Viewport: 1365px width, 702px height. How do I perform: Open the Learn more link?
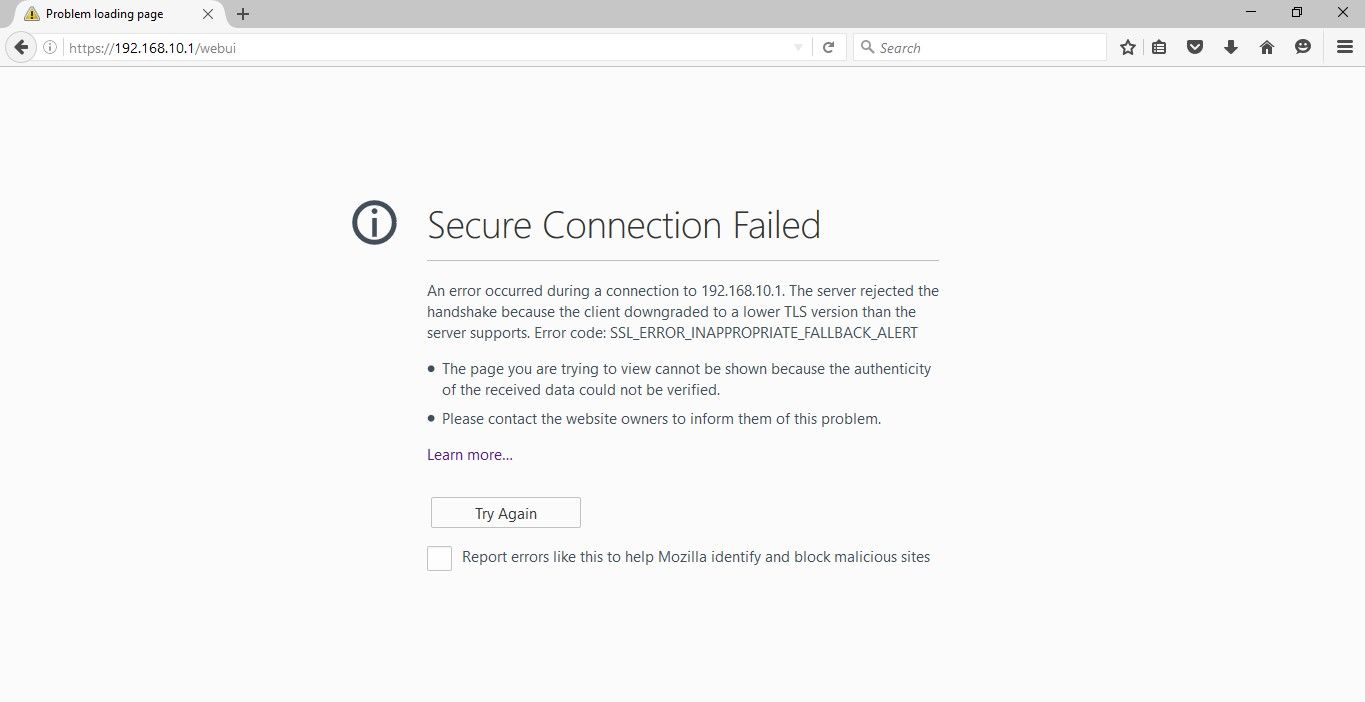pyautogui.click(x=470, y=455)
